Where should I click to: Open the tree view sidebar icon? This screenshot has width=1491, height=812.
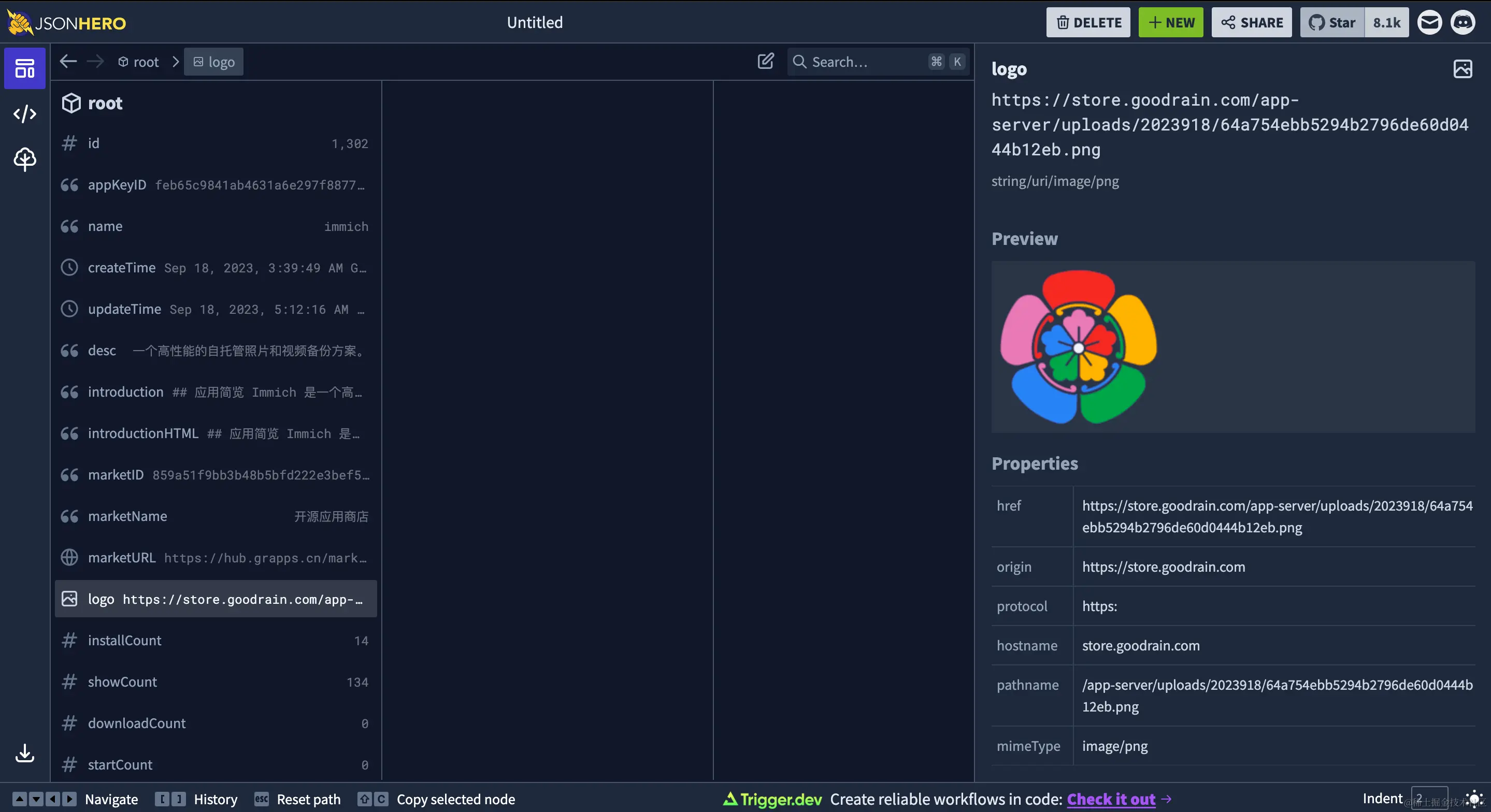(x=24, y=159)
